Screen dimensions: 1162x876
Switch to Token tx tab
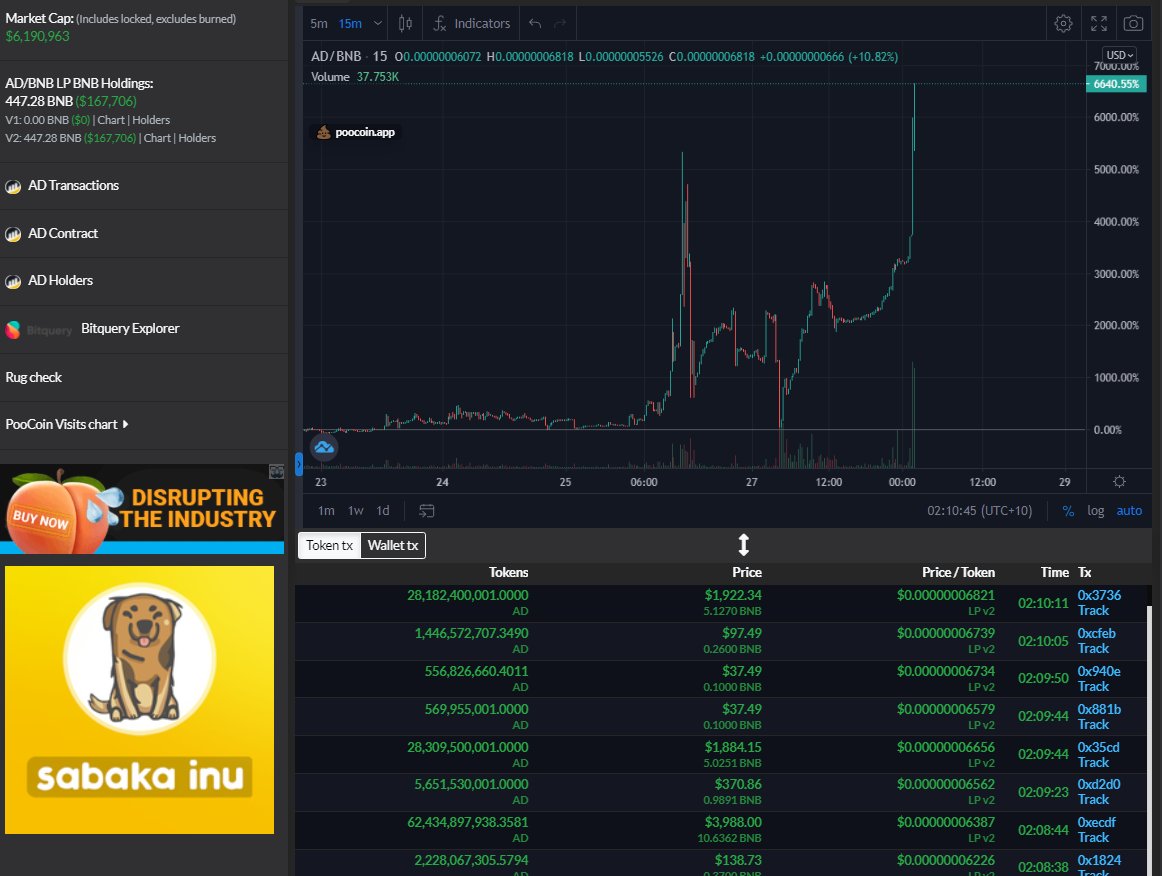[x=329, y=545]
